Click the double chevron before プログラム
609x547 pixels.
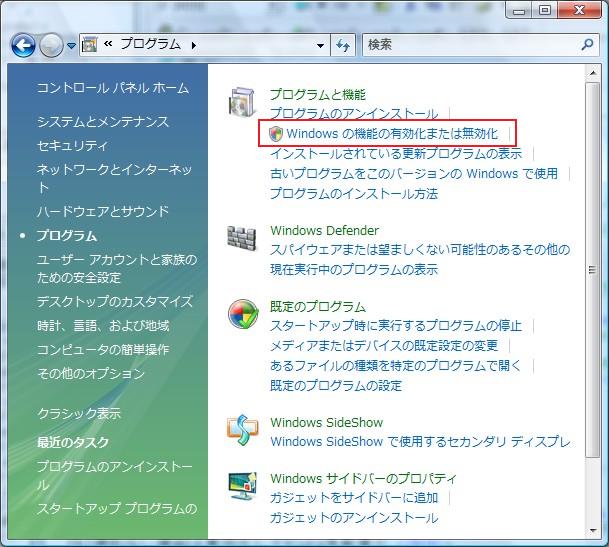(108, 44)
